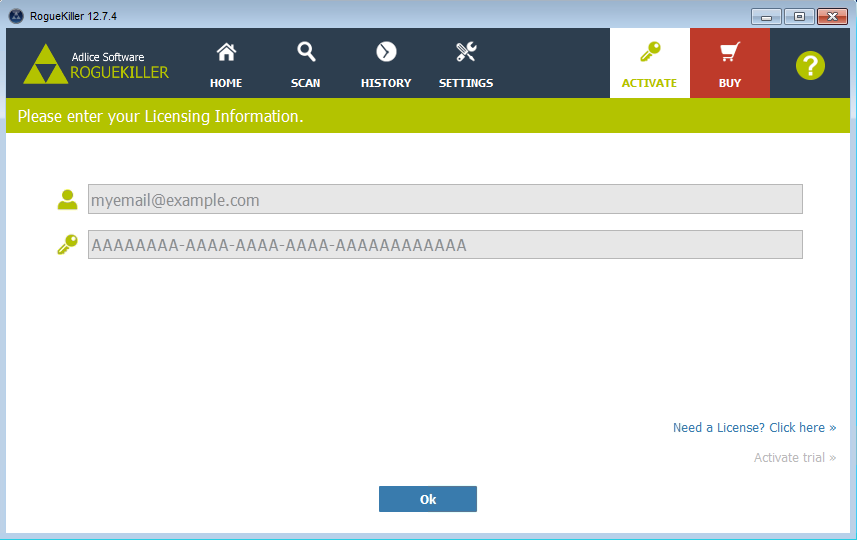Open Settings wrench and screwdriver icon
Screen dimensions: 857x540
click(466, 52)
